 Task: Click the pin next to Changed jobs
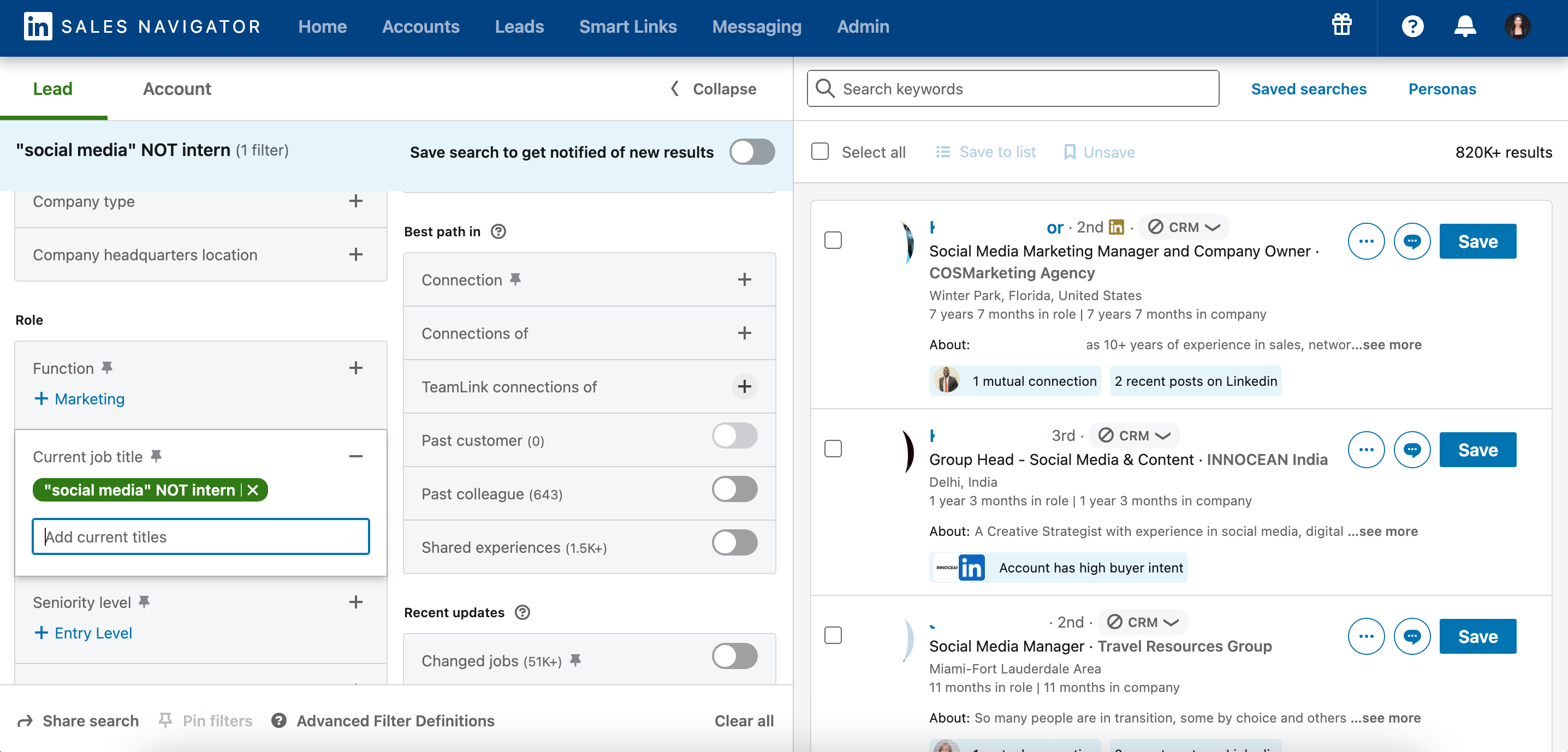tap(575, 660)
